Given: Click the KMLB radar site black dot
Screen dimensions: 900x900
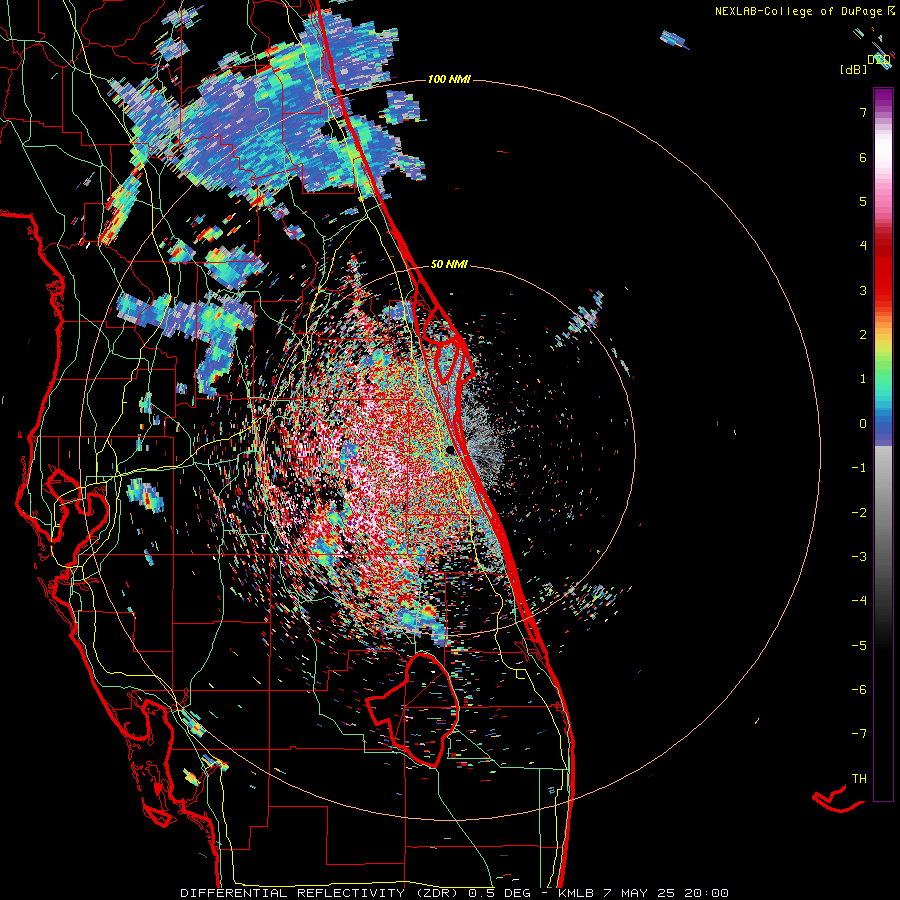Looking at the screenshot, I should pyautogui.click(x=451, y=451).
